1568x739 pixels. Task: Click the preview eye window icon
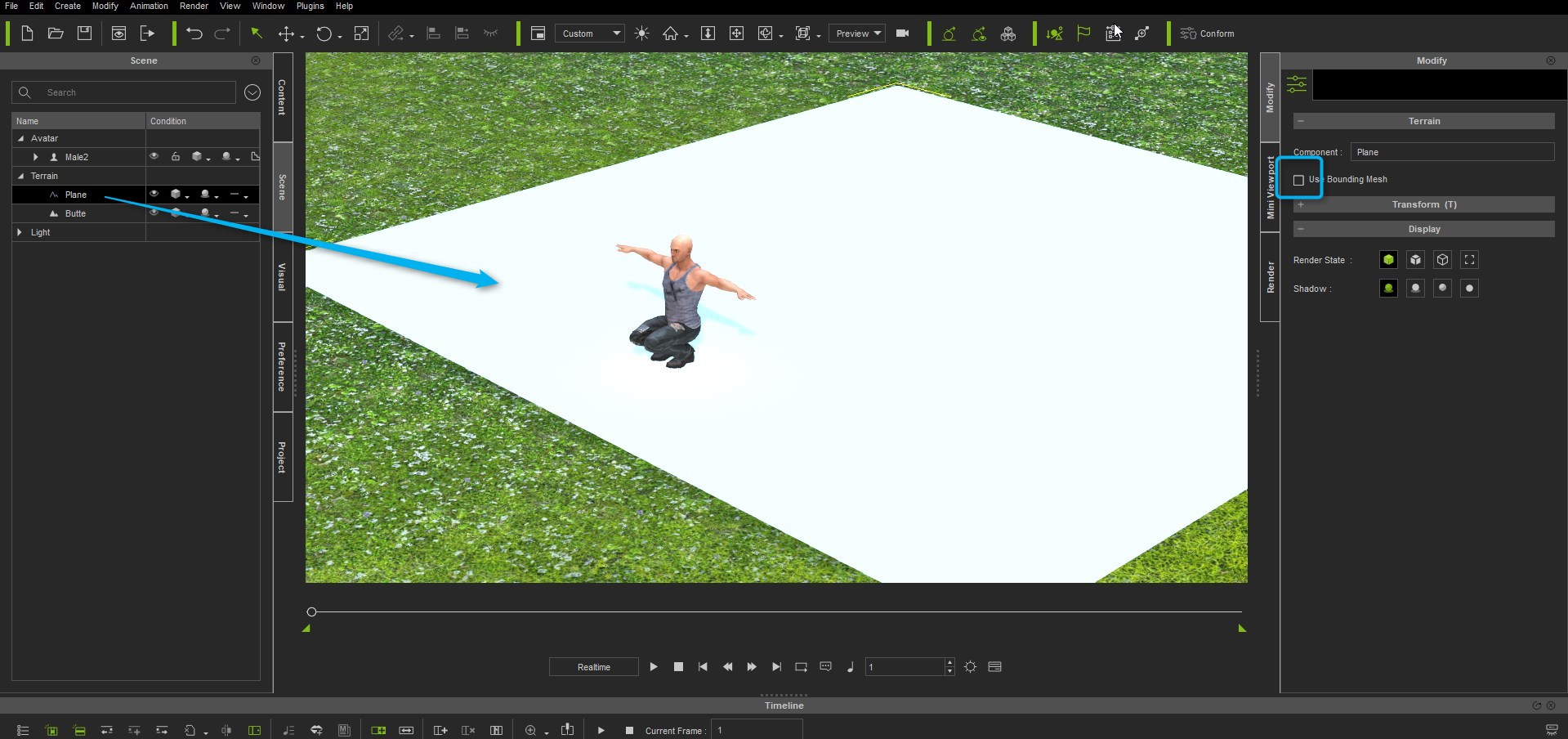pos(118,34)
